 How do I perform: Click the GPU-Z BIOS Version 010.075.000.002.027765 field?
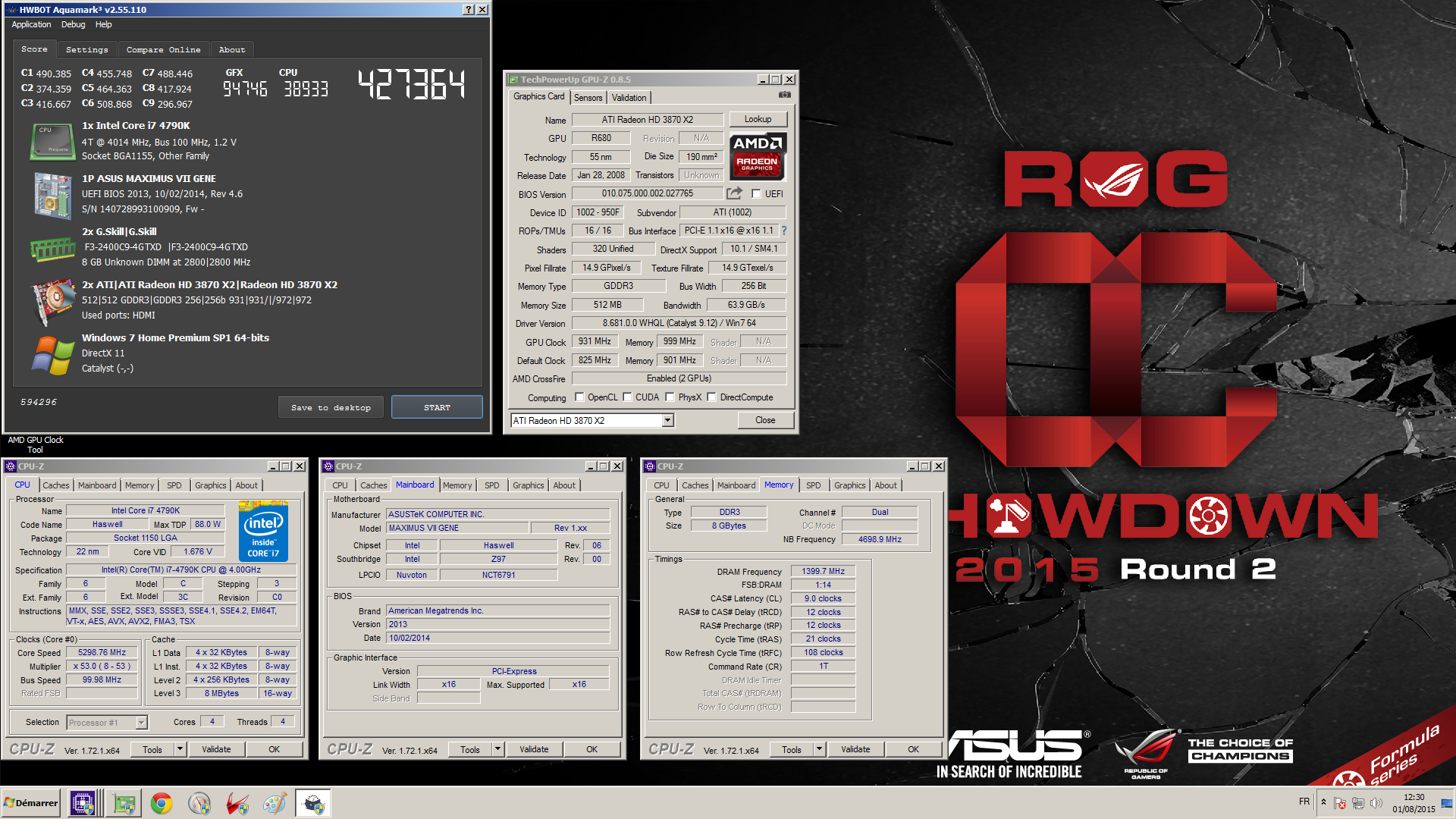click(x=648, y=194)
